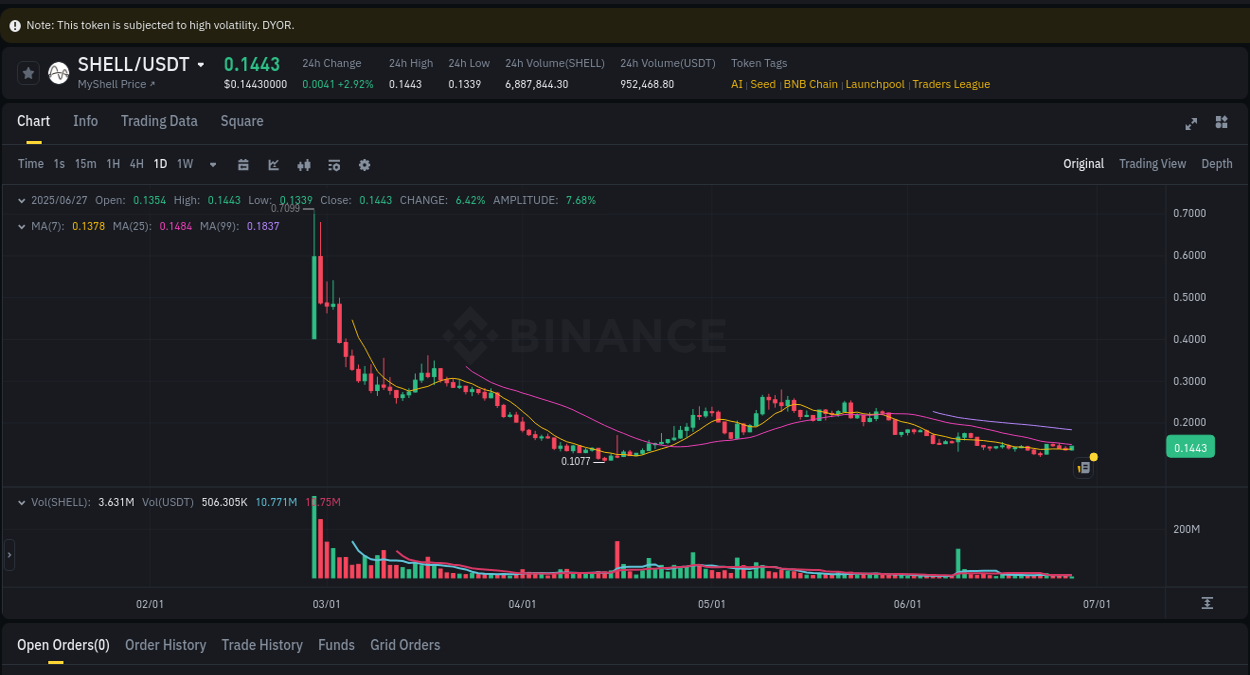
Task: Open the extra timeframes dropdown arrow
Action: [212, 164]
